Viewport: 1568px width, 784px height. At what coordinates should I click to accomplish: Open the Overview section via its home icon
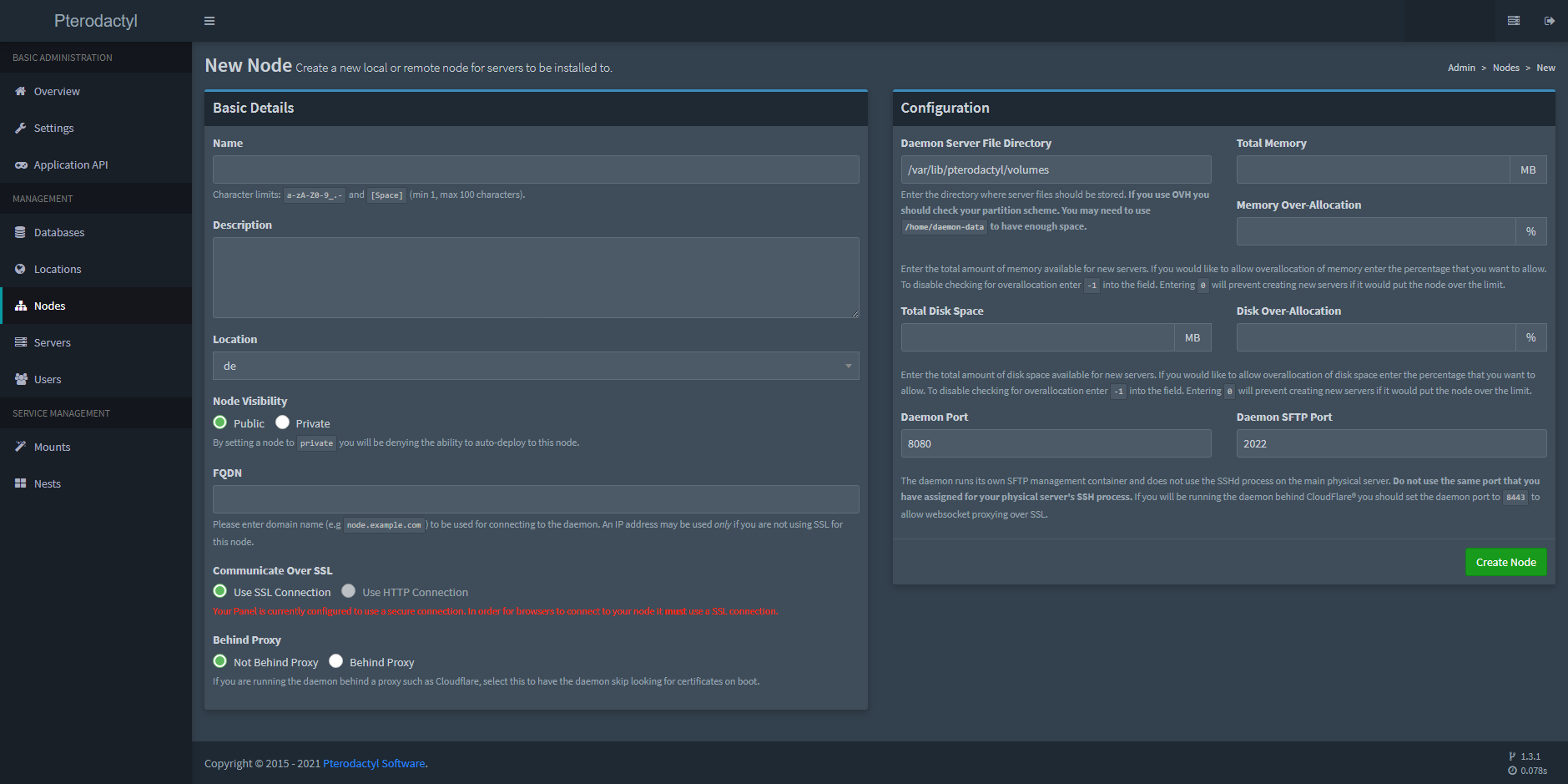tap(21, 91)
